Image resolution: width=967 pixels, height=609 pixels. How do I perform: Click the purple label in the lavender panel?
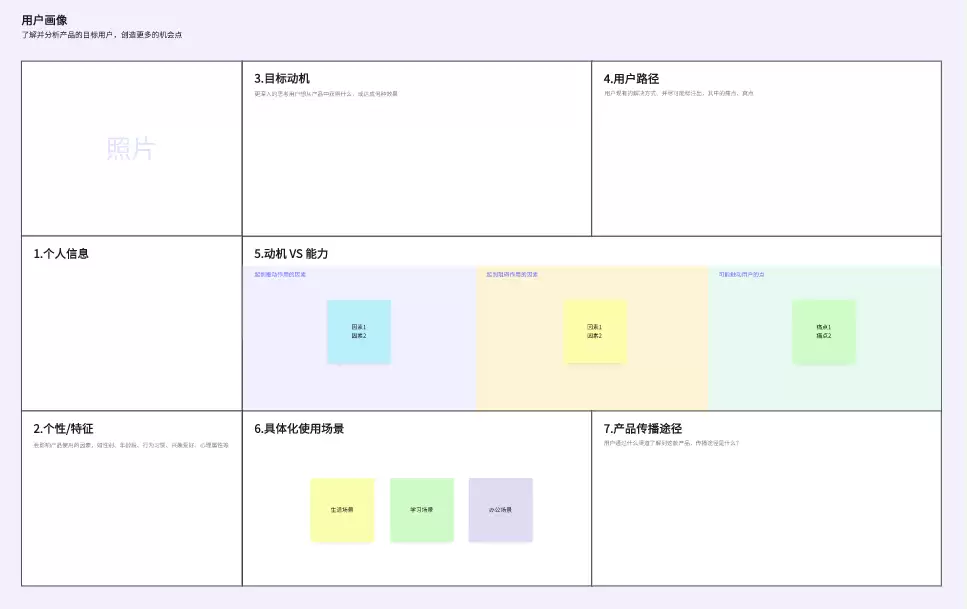point(281,274)
